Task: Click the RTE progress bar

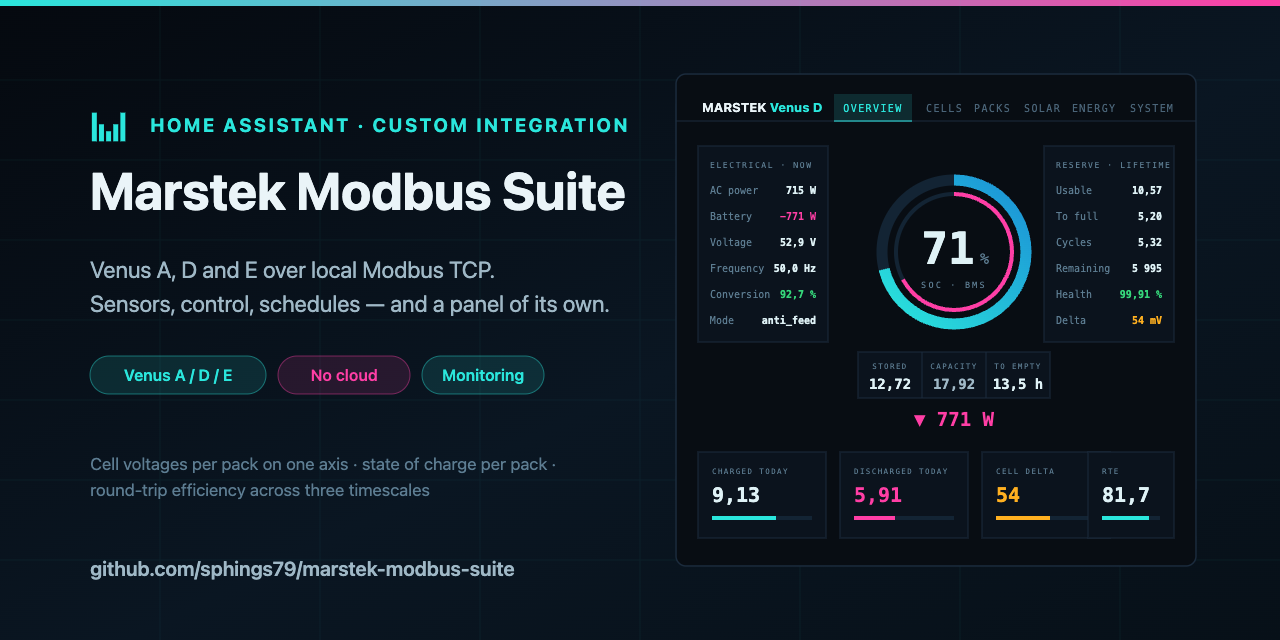Action: 1131,518
